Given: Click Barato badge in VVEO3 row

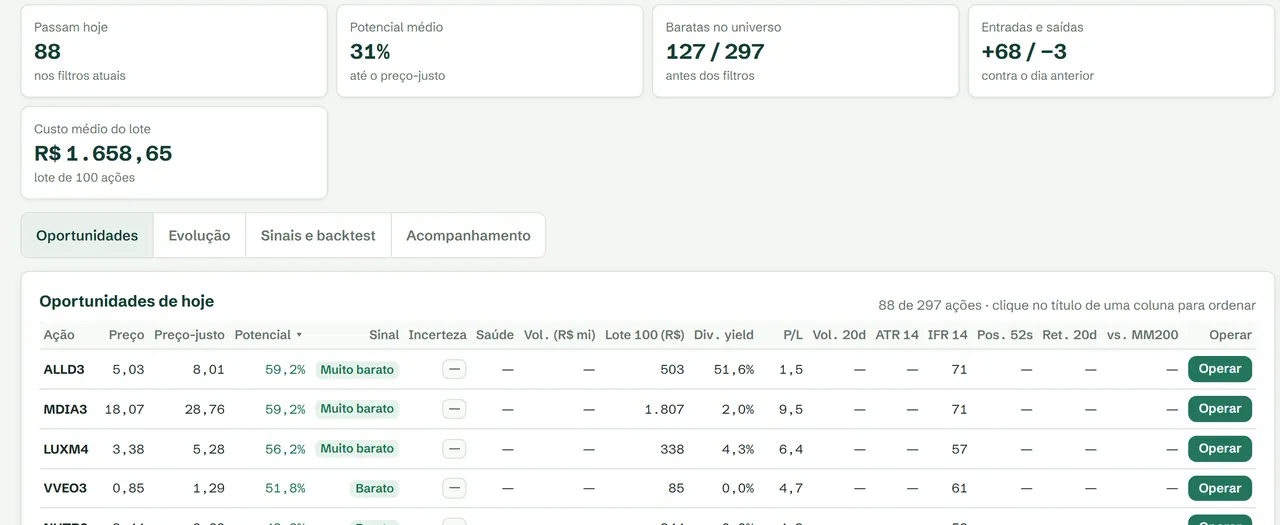Looking at the screenshot, I should click(x=374, y=488).
